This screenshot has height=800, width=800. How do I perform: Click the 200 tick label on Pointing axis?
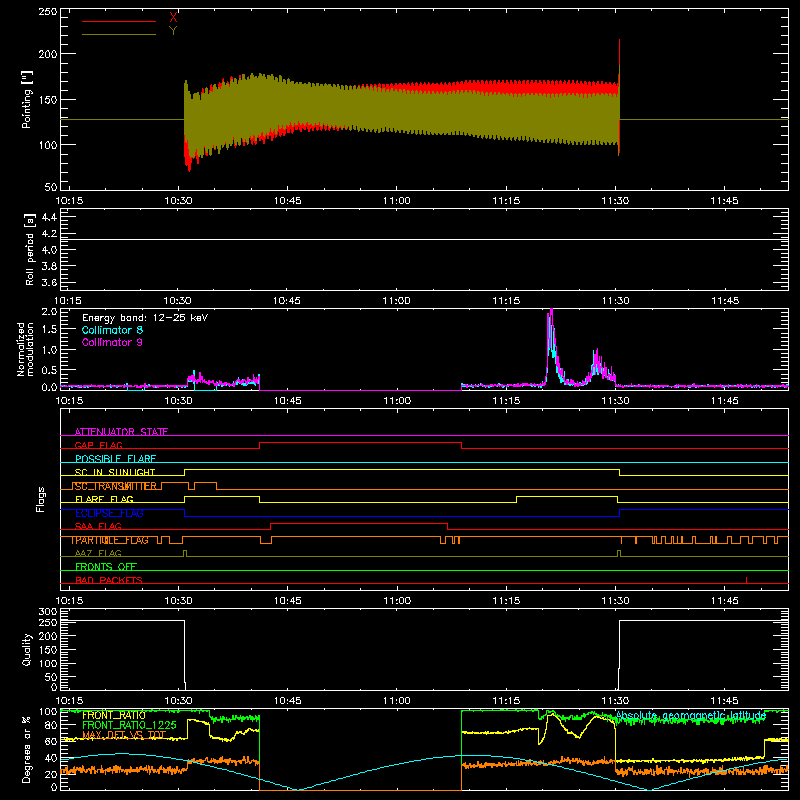48,54
